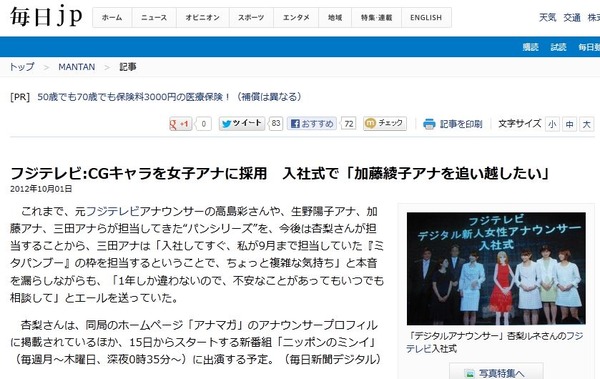Click the Google +1 count bubble
This screenshot has height=379, width=600.
coord(204,124)
